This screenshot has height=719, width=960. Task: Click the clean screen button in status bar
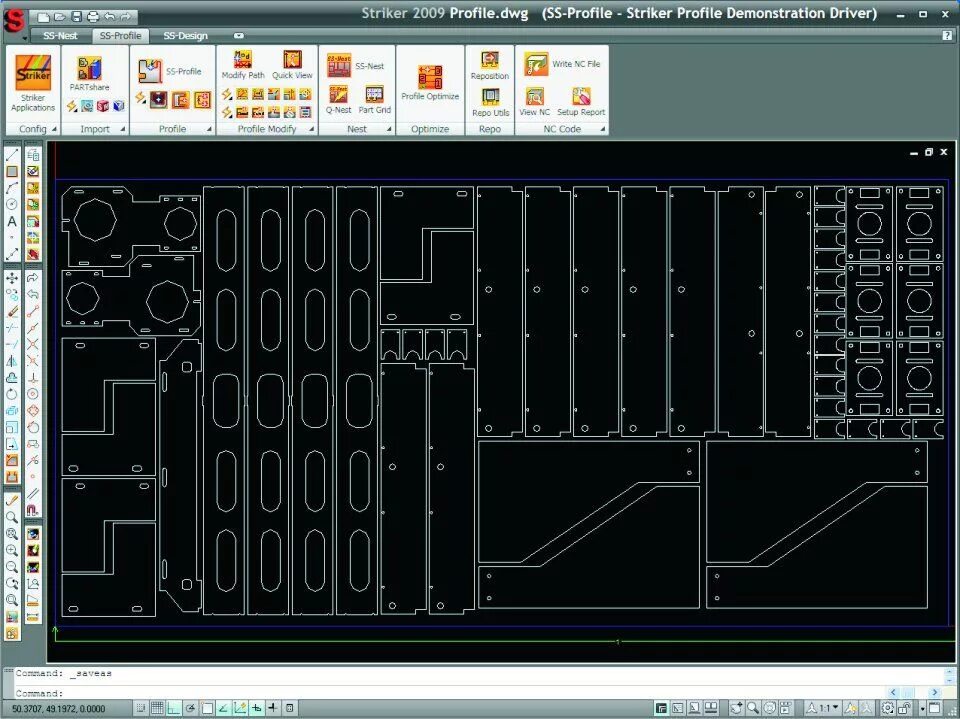(935, 709)
